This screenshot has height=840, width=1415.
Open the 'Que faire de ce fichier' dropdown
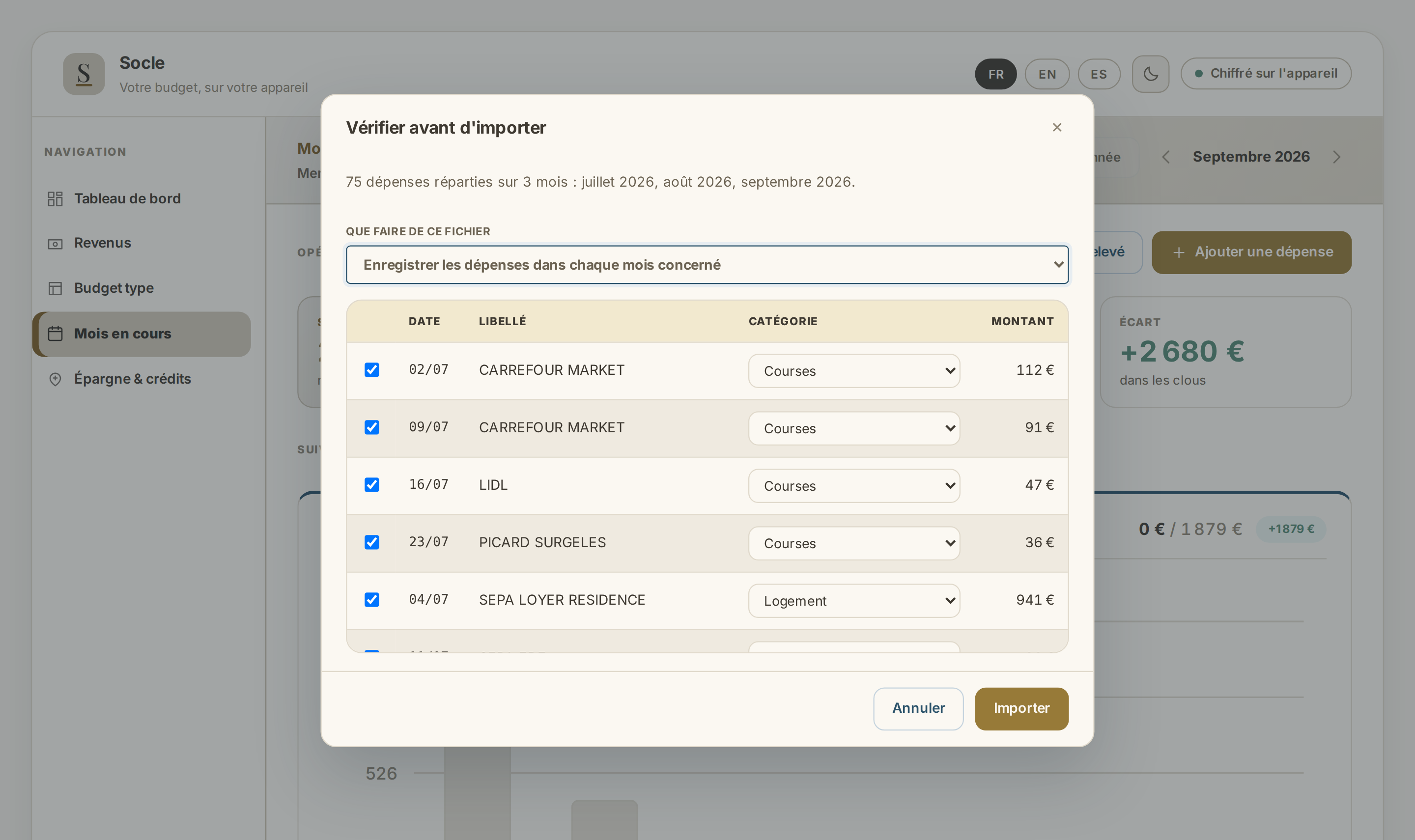707,264
